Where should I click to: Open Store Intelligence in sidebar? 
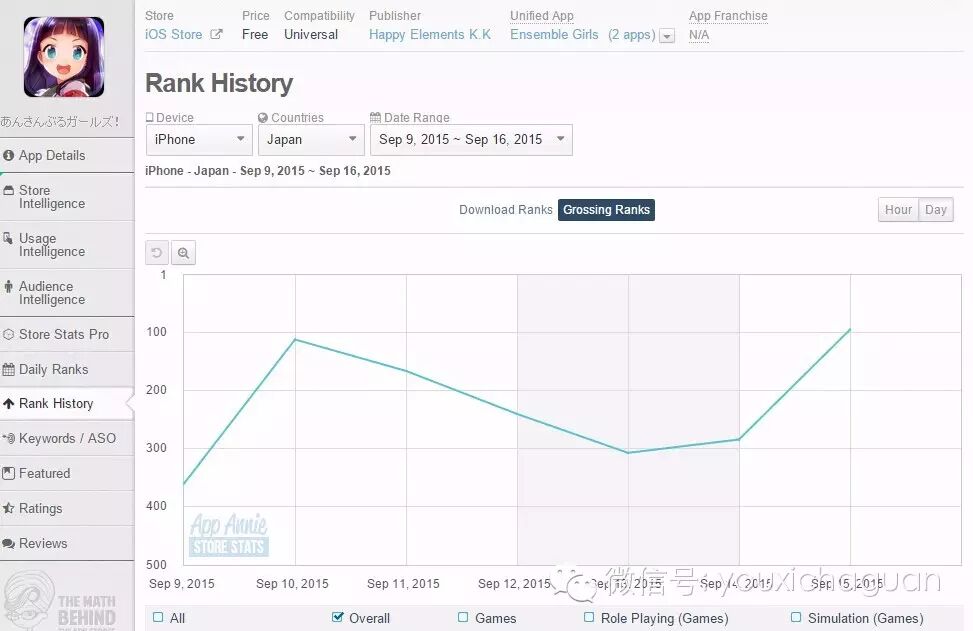click(x=67, y=197)
